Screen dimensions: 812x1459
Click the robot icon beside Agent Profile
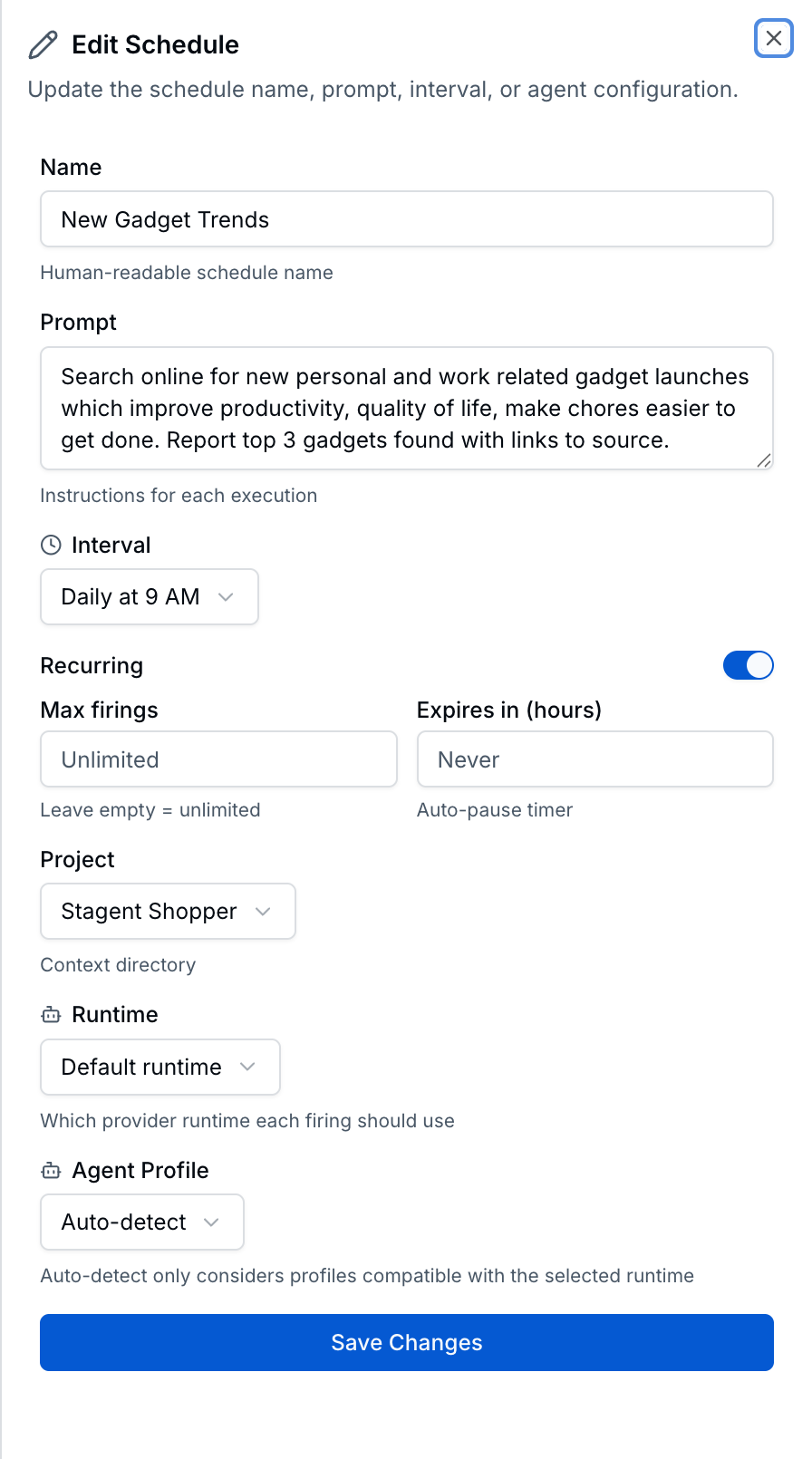50,1170
